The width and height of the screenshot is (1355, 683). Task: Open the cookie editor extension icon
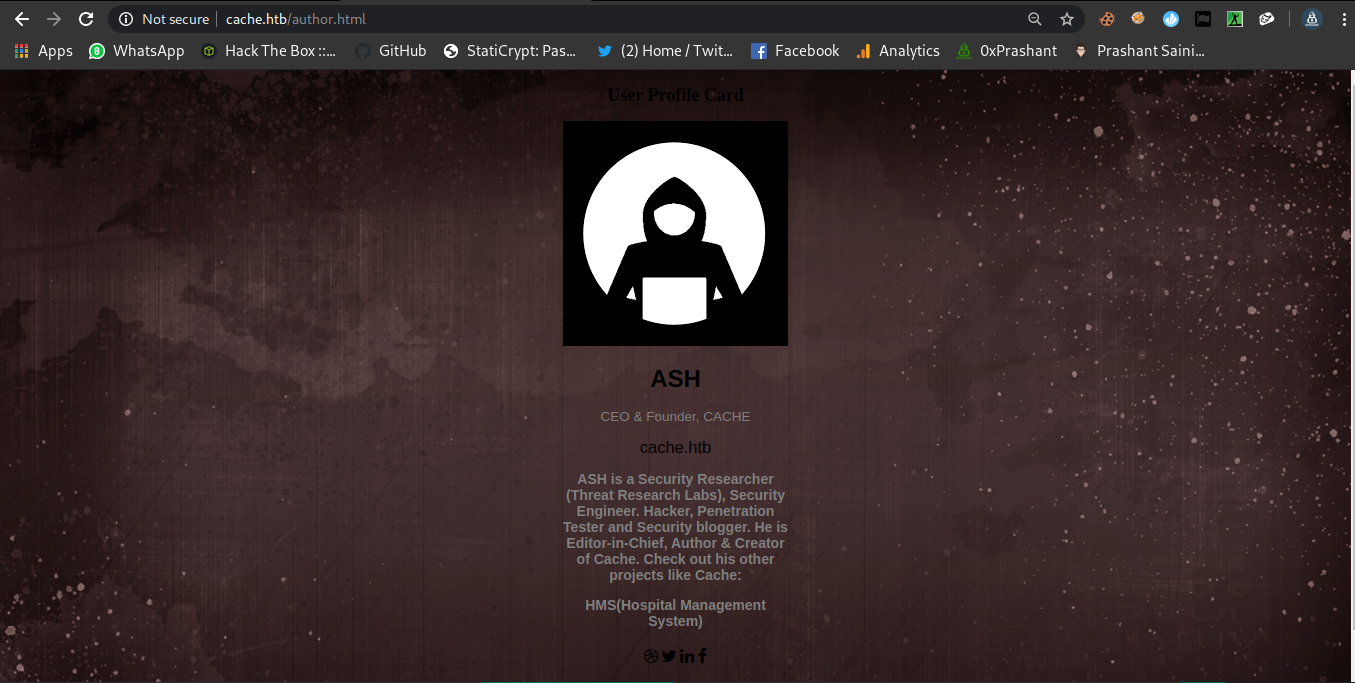click(x=1106, y=19)
